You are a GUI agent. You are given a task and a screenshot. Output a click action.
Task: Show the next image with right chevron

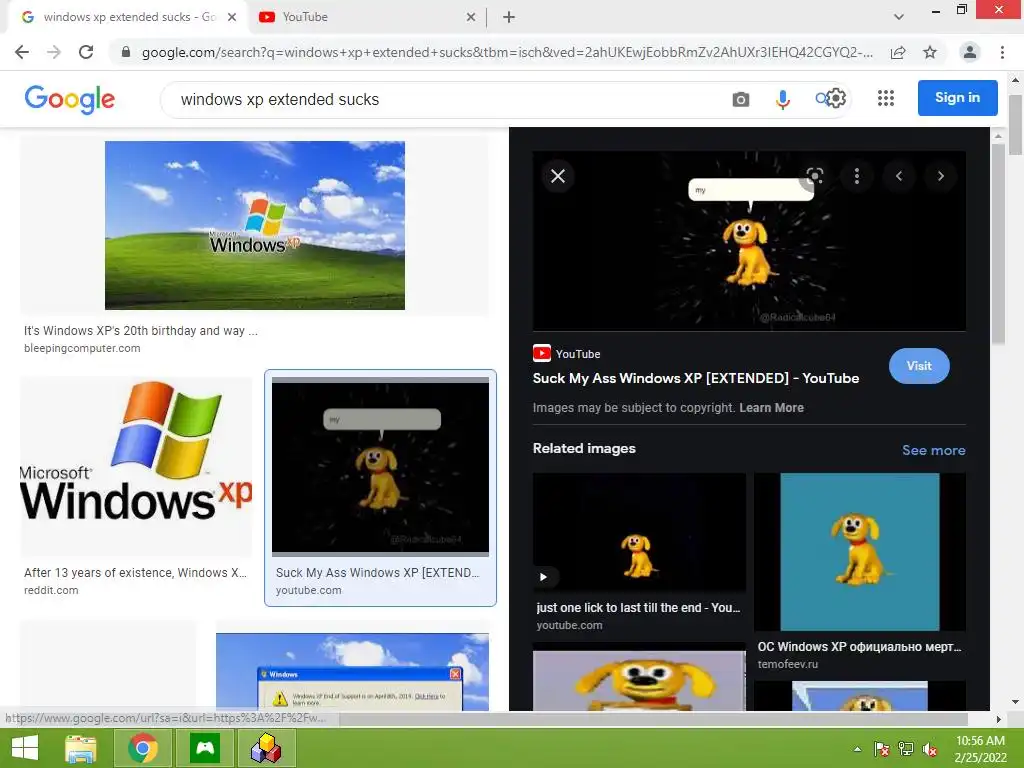940,176
